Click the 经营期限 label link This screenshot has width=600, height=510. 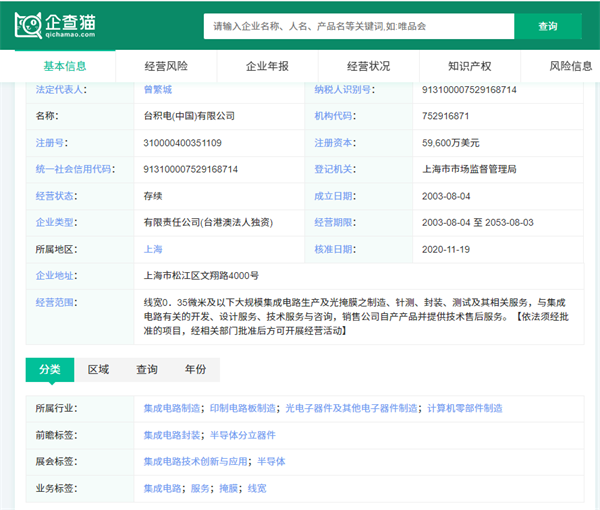pos(333,222)
